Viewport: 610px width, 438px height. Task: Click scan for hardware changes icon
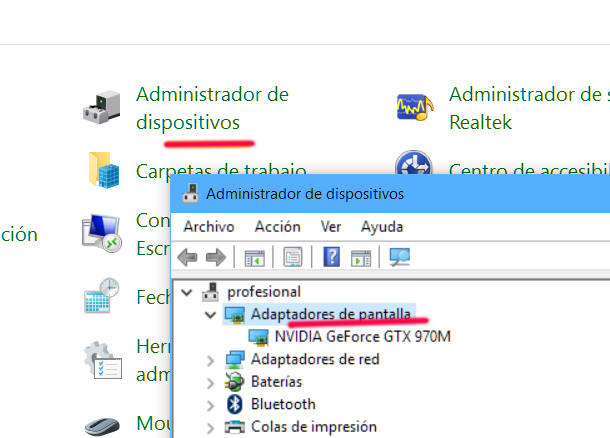click(x=400, y=257)
